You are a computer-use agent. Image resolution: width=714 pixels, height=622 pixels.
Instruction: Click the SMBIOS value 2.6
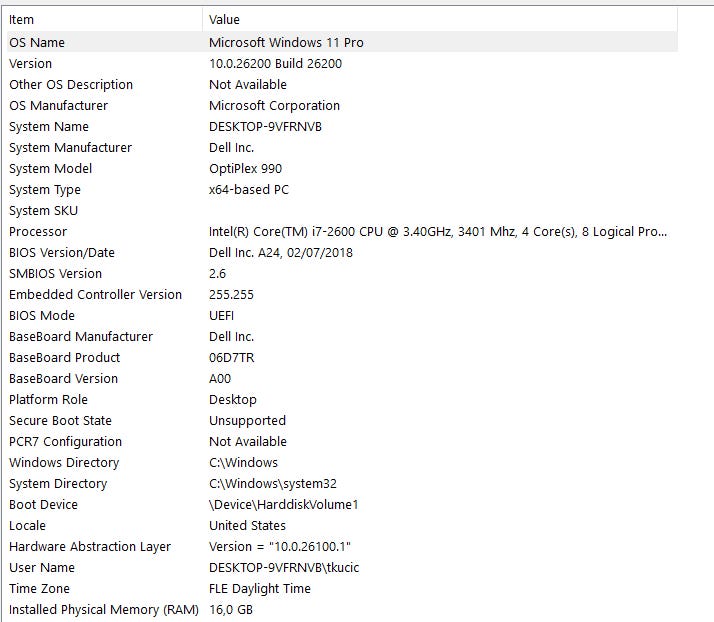tap(217, 274)
